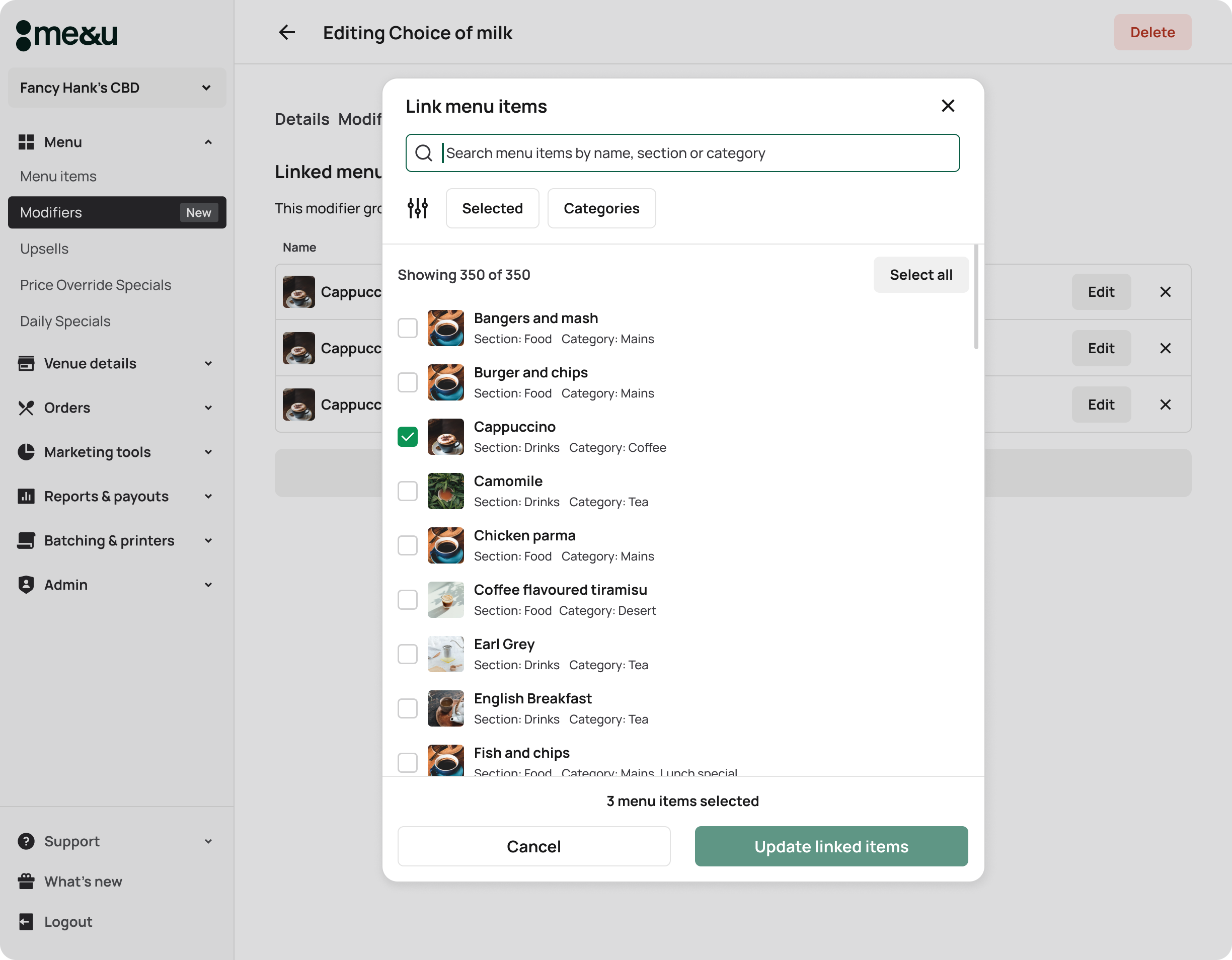Click the Marketing tools pie icon
This screenshot has height=960, width=1232.
[x=26, y=452]
